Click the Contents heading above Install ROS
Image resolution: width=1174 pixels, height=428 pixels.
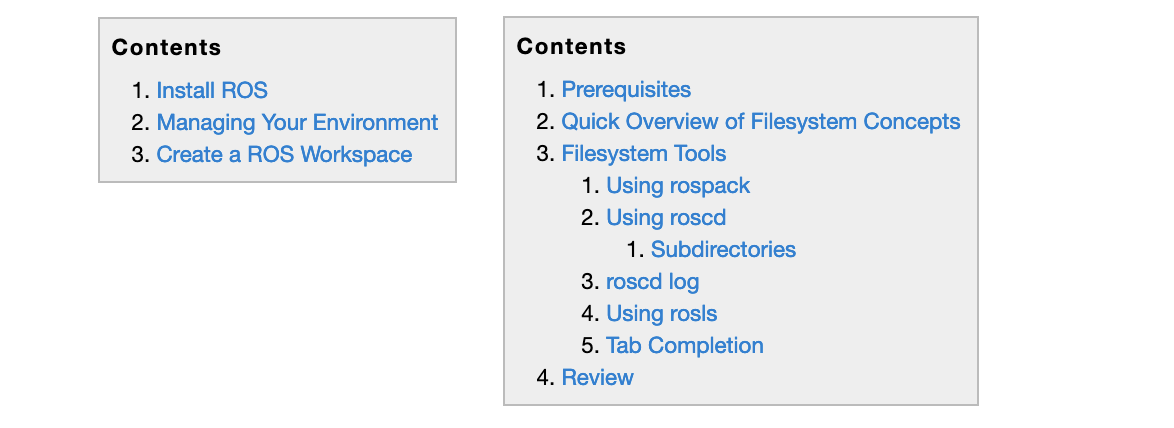click(x=166, y=48)
